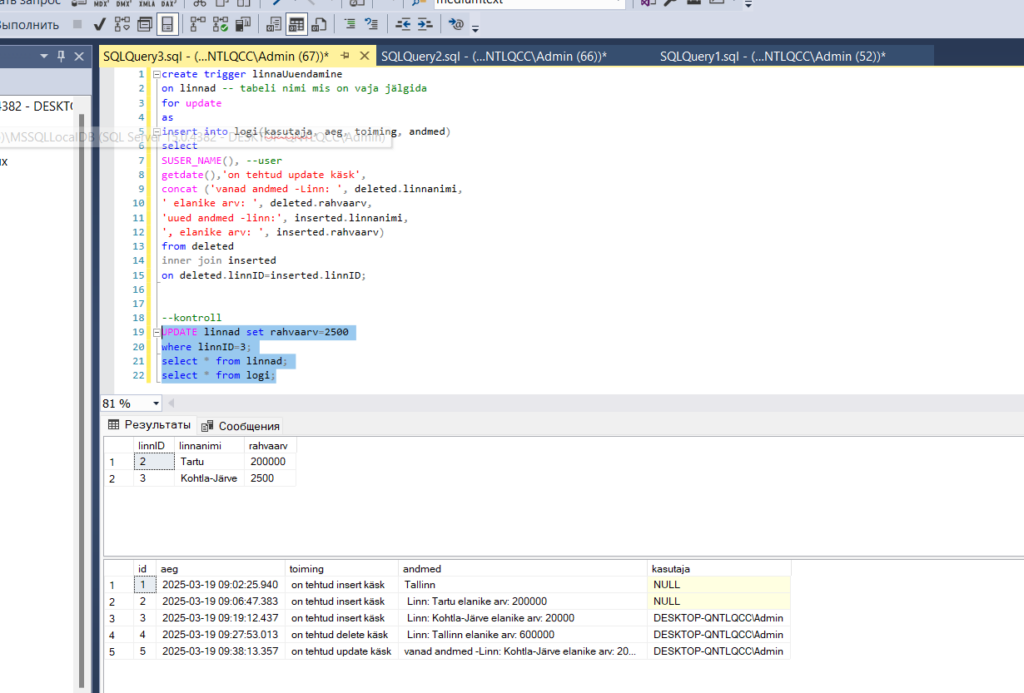Viewport: 1024px width, 693px height.
Task: Click the DMX query toolbar icon
Action: 123,3
